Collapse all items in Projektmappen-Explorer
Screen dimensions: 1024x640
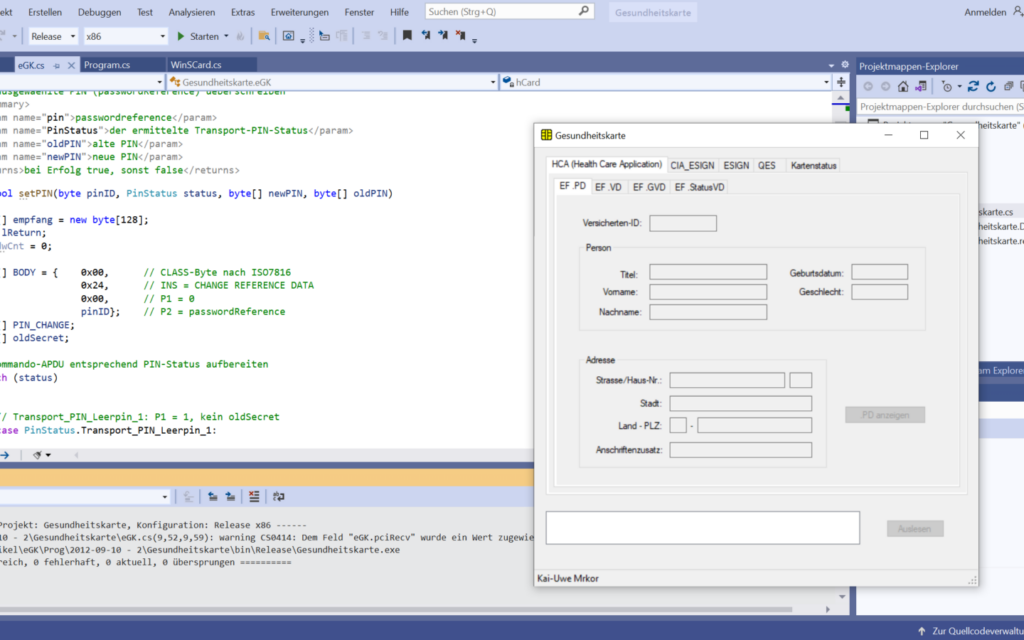pos(1008,86)
